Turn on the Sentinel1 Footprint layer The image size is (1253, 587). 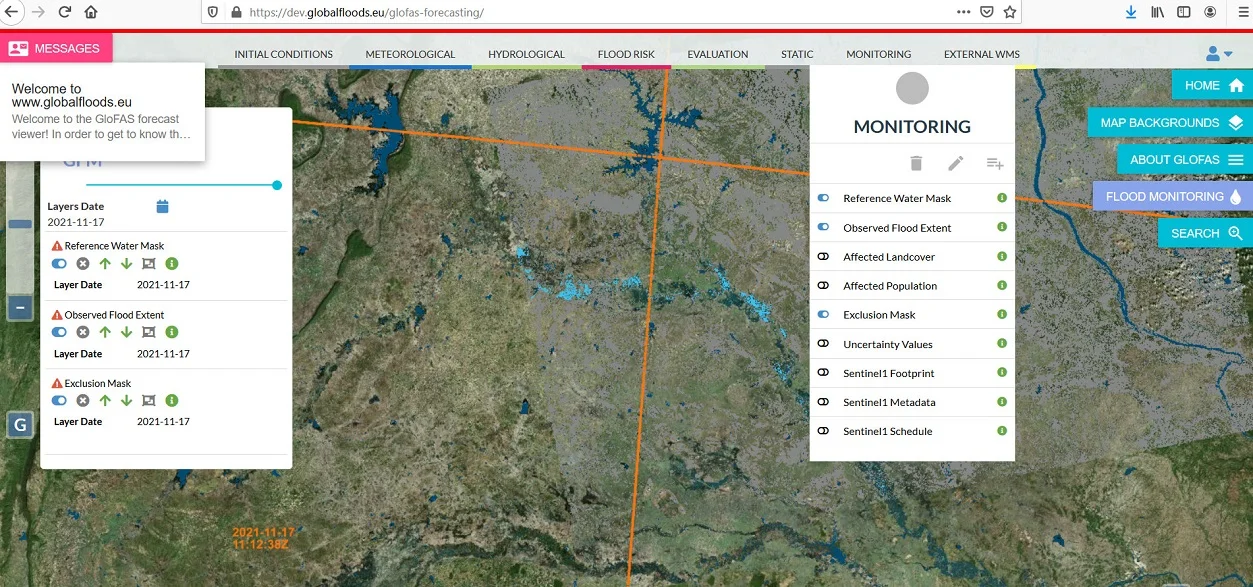point(823,373)
